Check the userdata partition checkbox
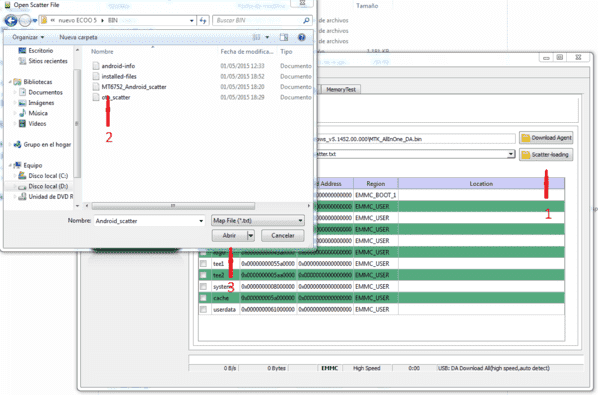598x395 pixels. click(x=203, y=309)
